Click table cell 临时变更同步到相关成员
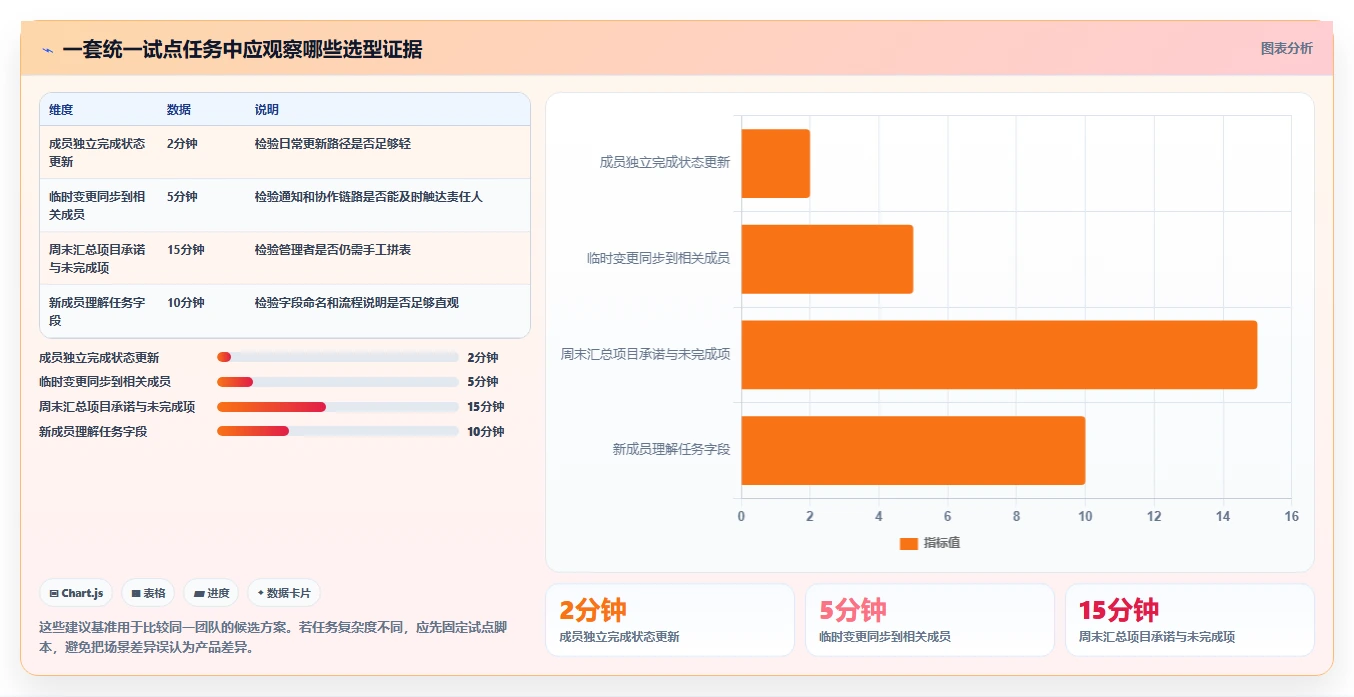The width and height of the screenshot is (1354, 697). pyautogui.click(x=97, y=205)
